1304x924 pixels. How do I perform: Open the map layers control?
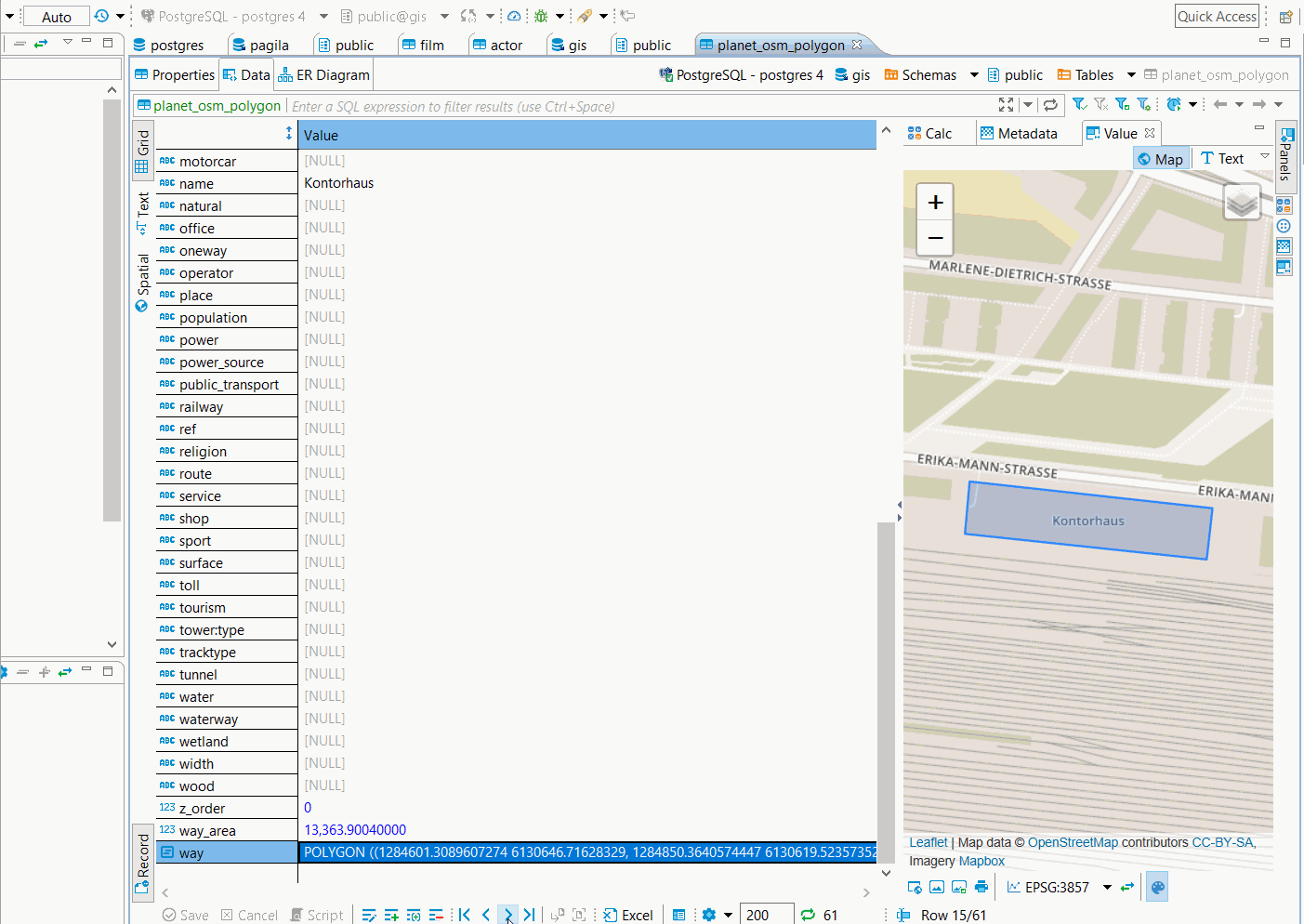pyautogui.click(x=1242, y=202)
